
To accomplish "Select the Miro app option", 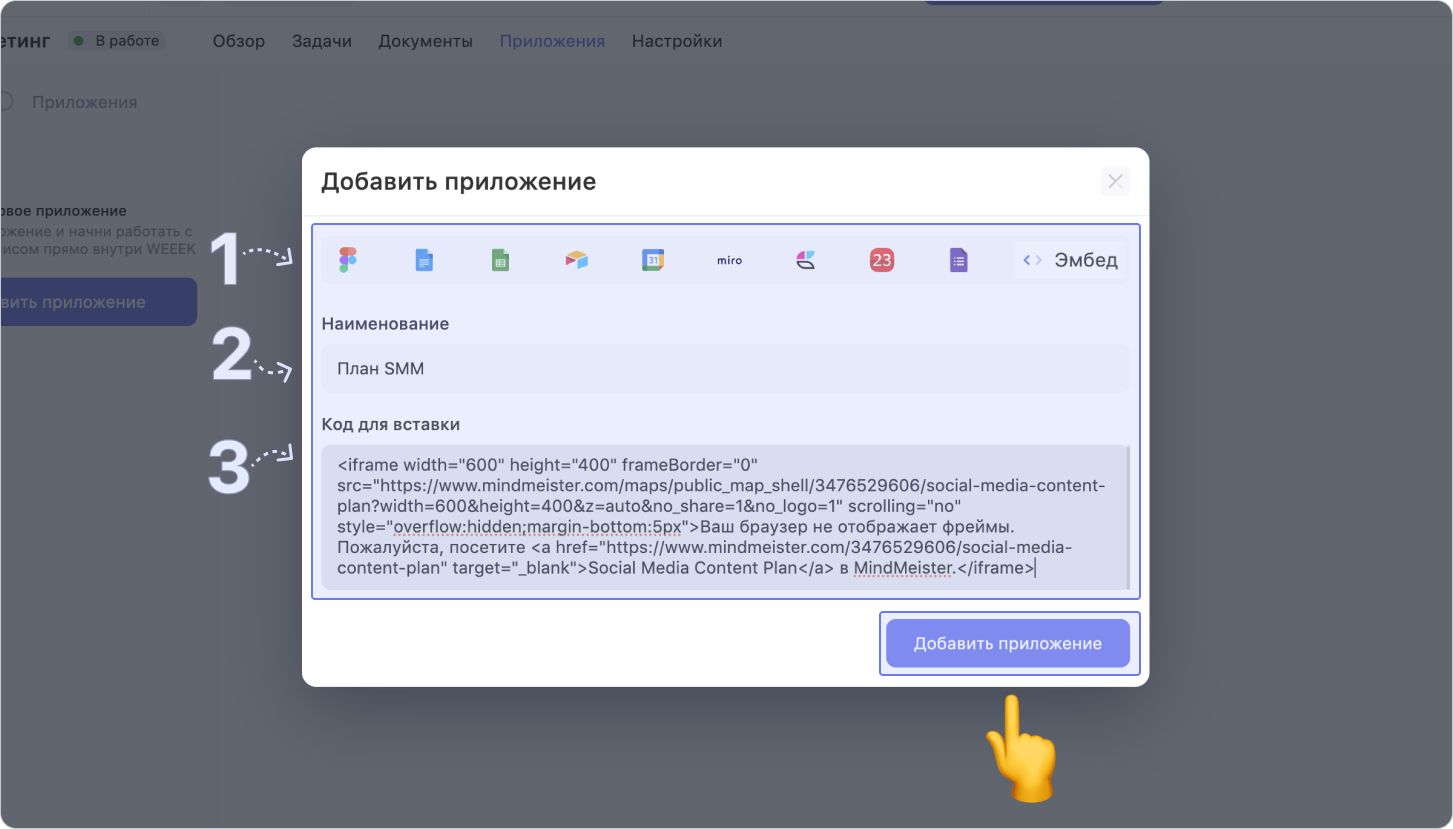I will [x=729, y=260].
